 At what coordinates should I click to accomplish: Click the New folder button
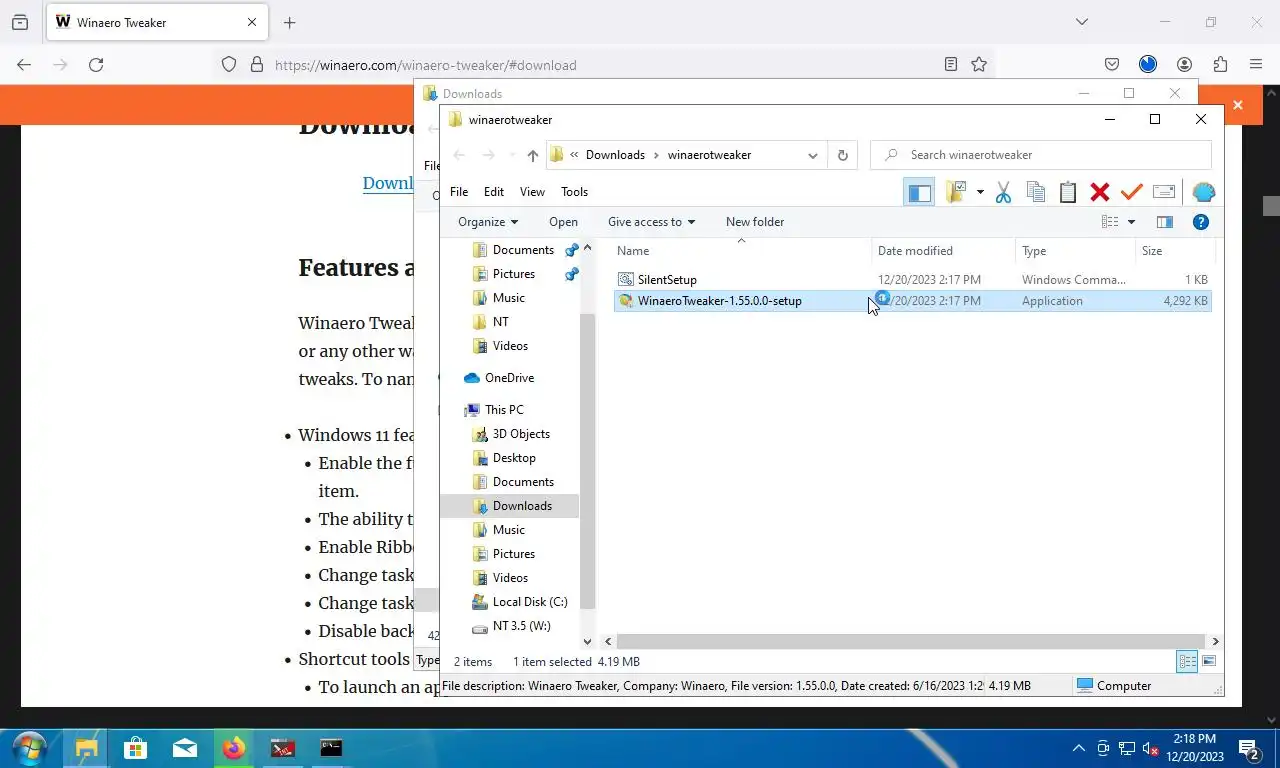[755, 222]
